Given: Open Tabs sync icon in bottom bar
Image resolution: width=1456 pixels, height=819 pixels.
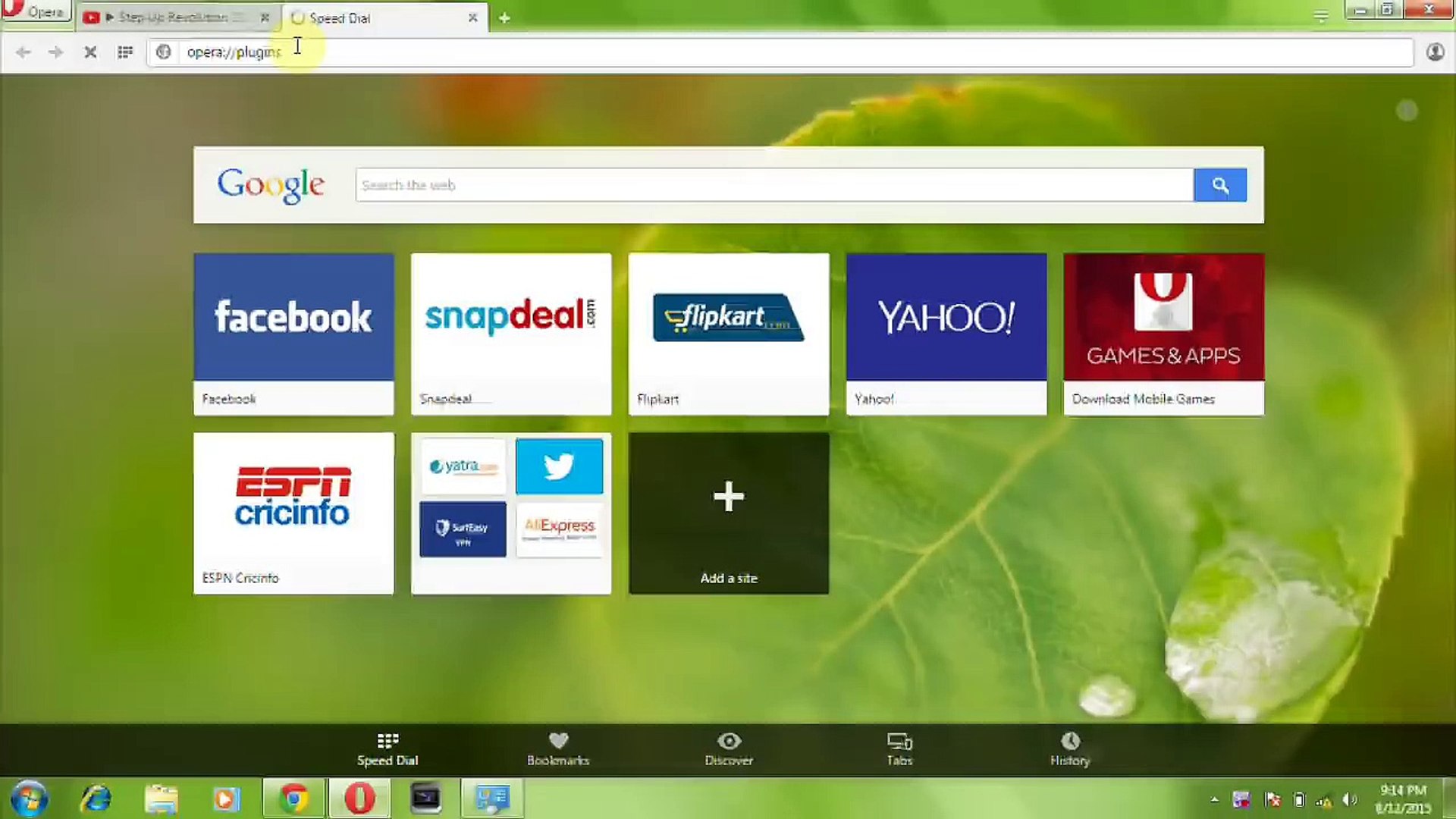Looking at the screenshot, I should [x=899, y=748].
